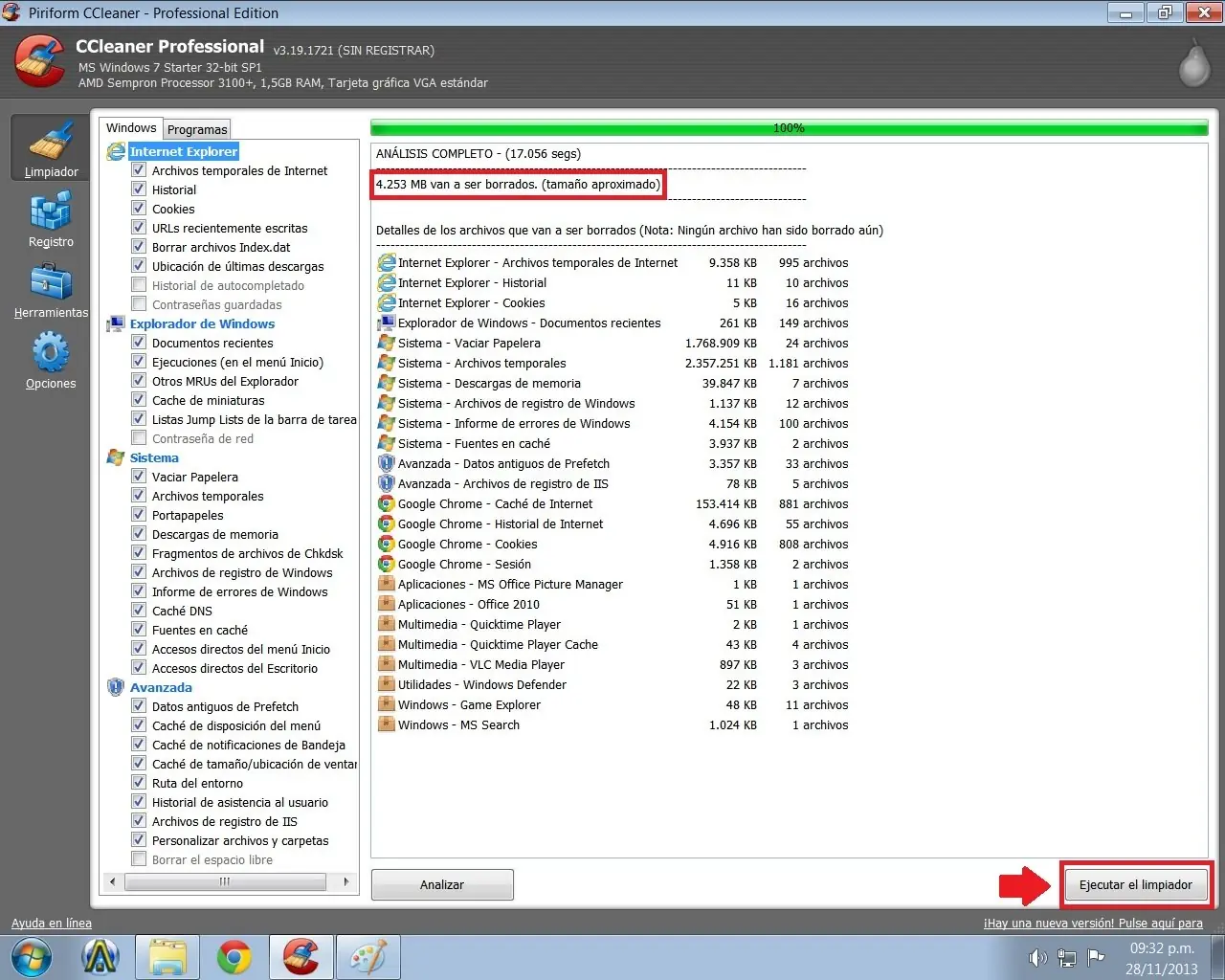Click 'Explorador de Windows - Documentos recientes' row

point(613,323)
